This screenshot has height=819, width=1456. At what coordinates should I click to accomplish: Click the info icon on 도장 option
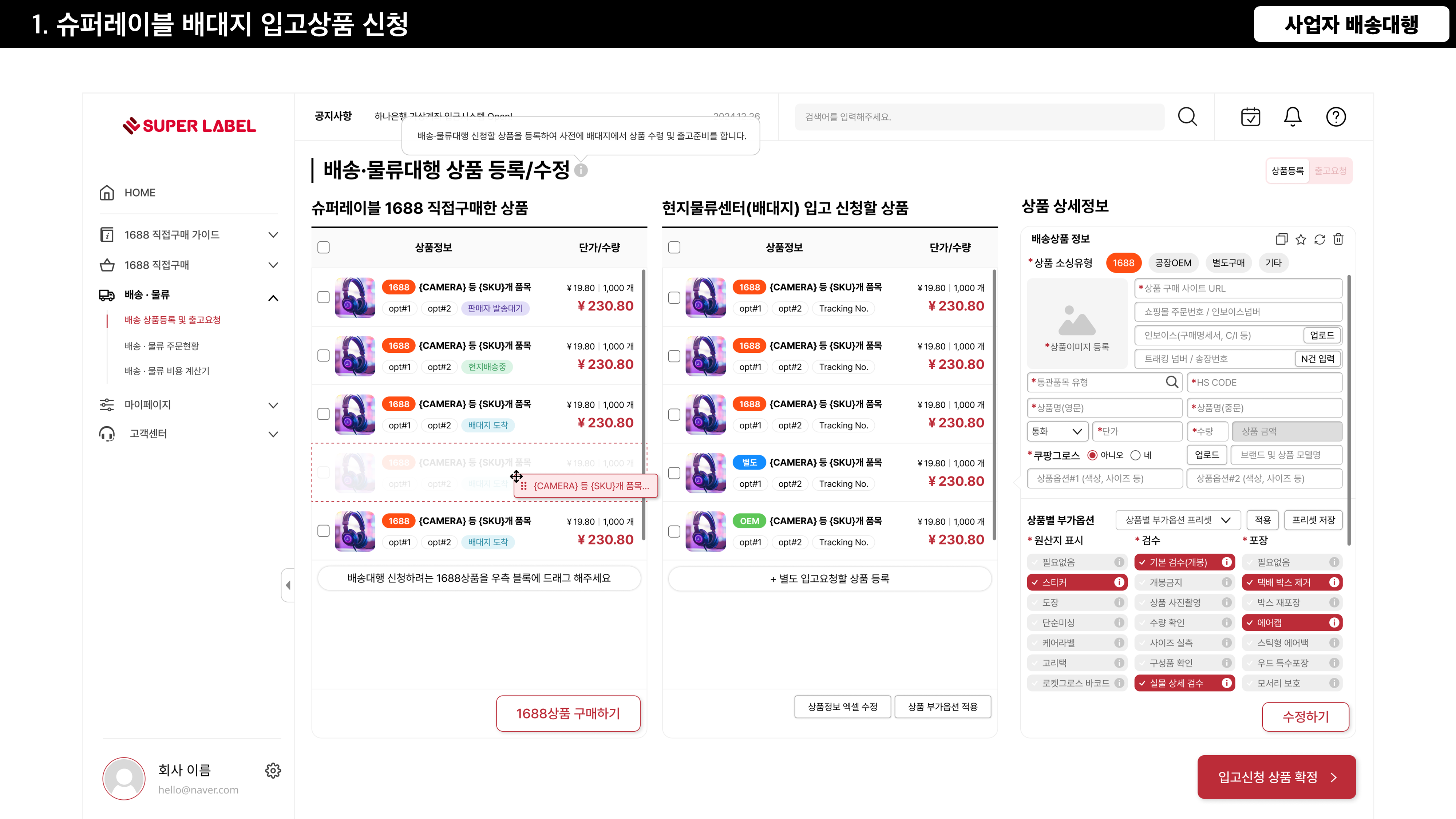pos(1119,602)
